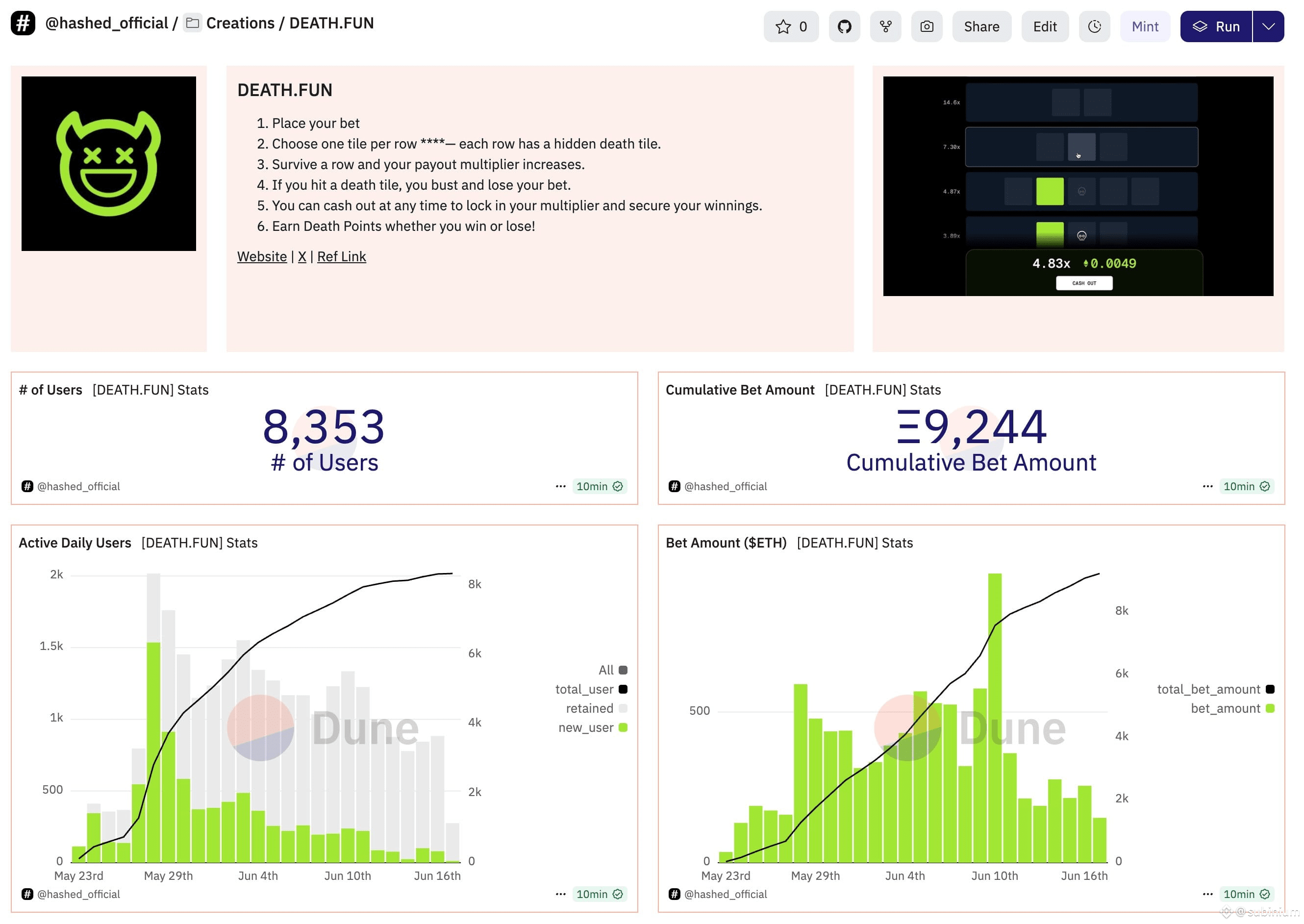
Task: Open more options on # of Users panel
Action: [x=560, y=486]
